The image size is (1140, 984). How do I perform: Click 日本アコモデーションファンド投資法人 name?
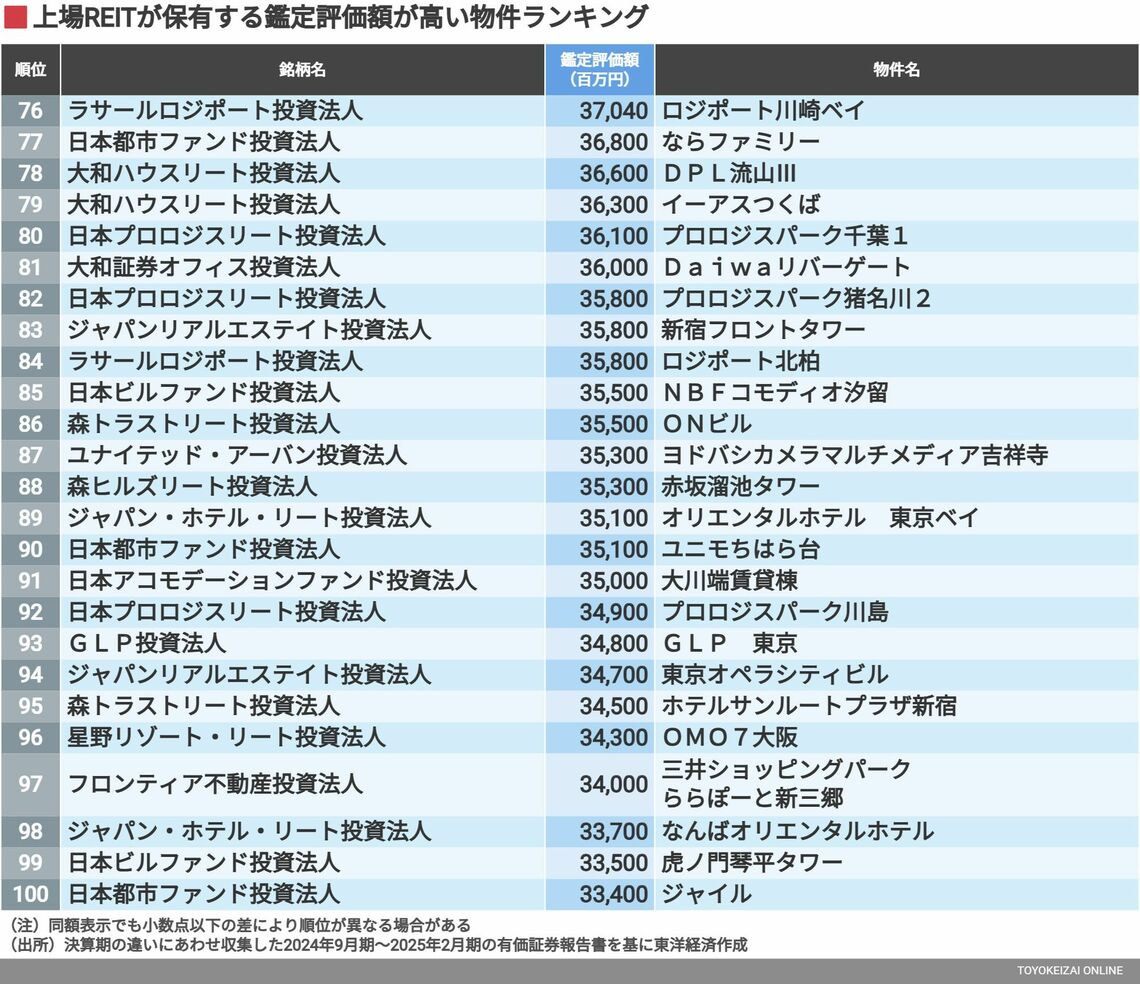[x=272, y=581]
